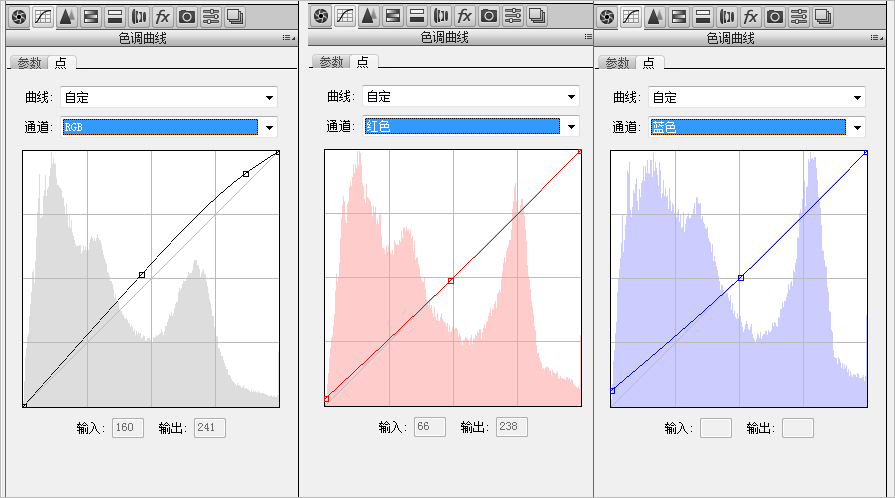895x498 pixels.
Task: Open Lens Corrections icon in 蓝色 channel panel
Action: tap(727, 17)
